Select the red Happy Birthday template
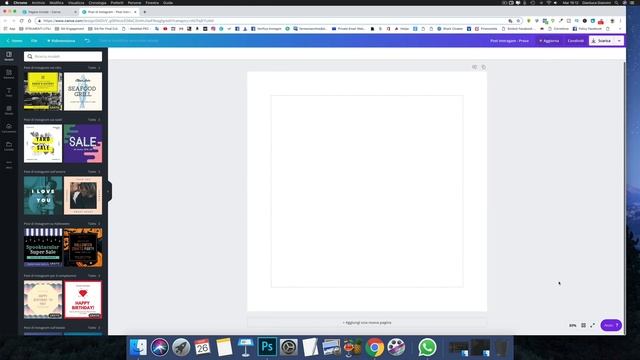The width and height of the screenshot is (640, 360). click(x=83, y=300)
